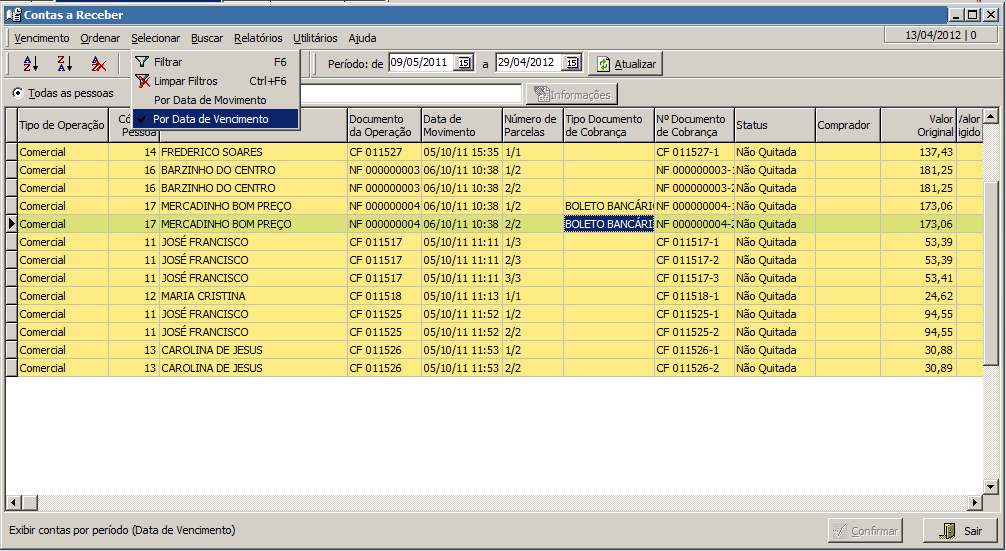Click the person search text field
Image resolution: width=1006 pixels, height=551 pixels.
coord(411,94)
